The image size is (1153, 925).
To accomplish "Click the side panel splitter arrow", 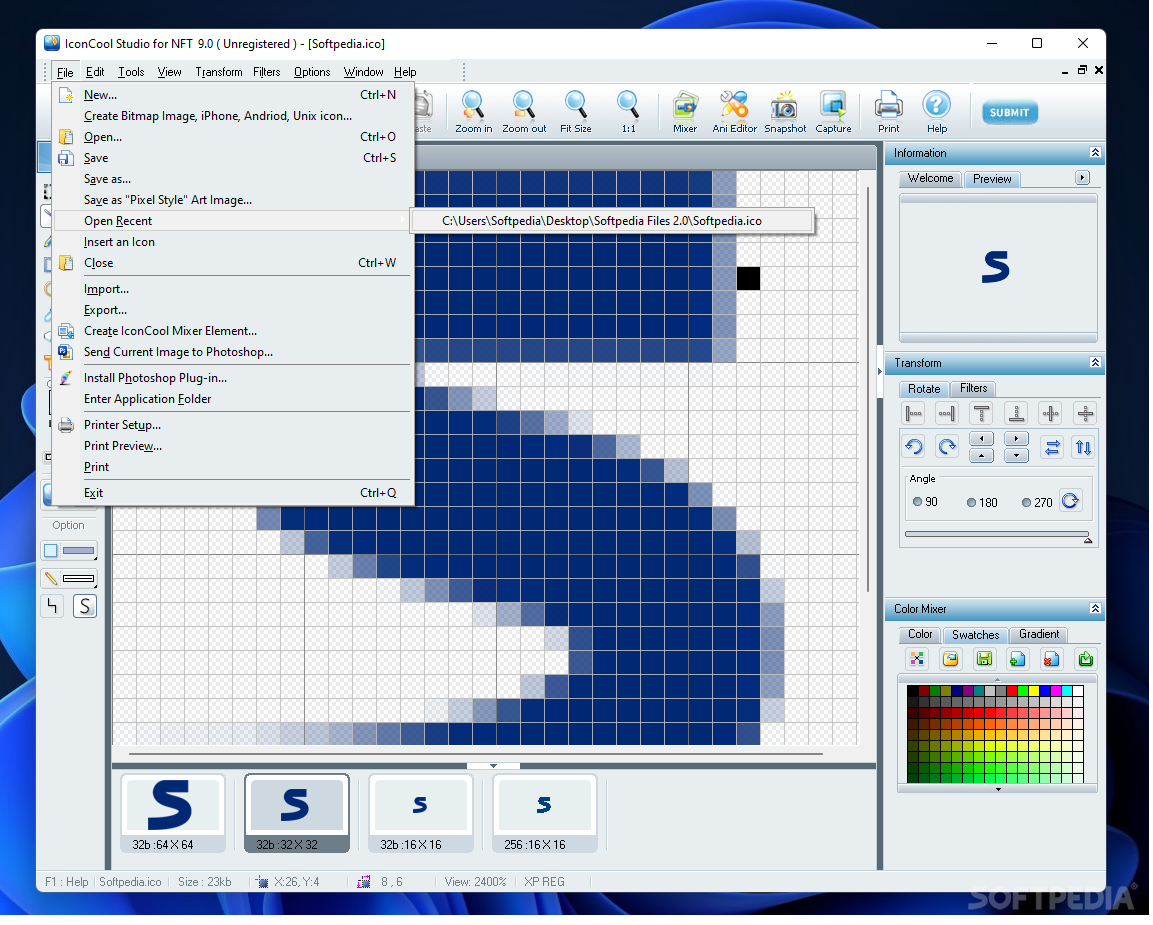I will (x=881, y=372).
